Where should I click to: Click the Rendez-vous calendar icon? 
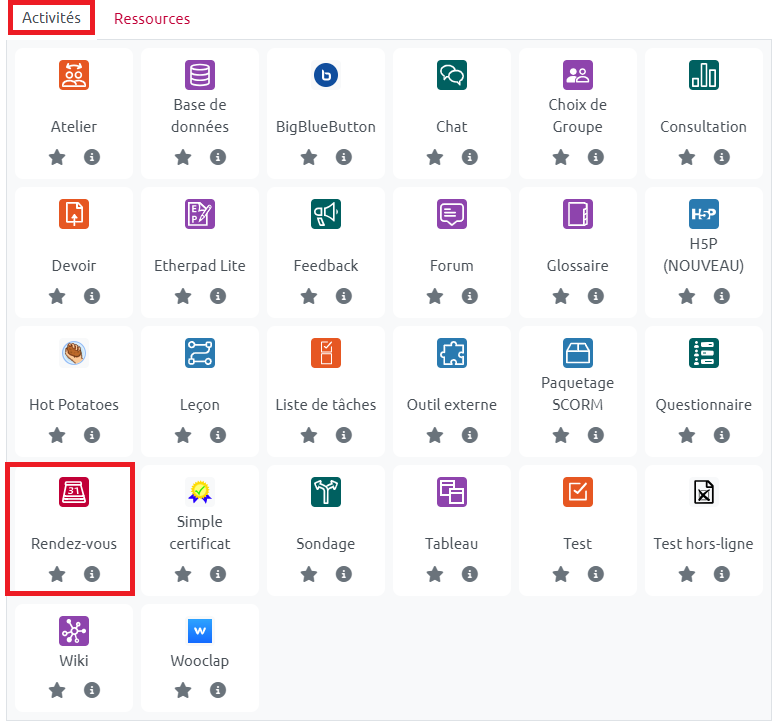coord(74,492)
